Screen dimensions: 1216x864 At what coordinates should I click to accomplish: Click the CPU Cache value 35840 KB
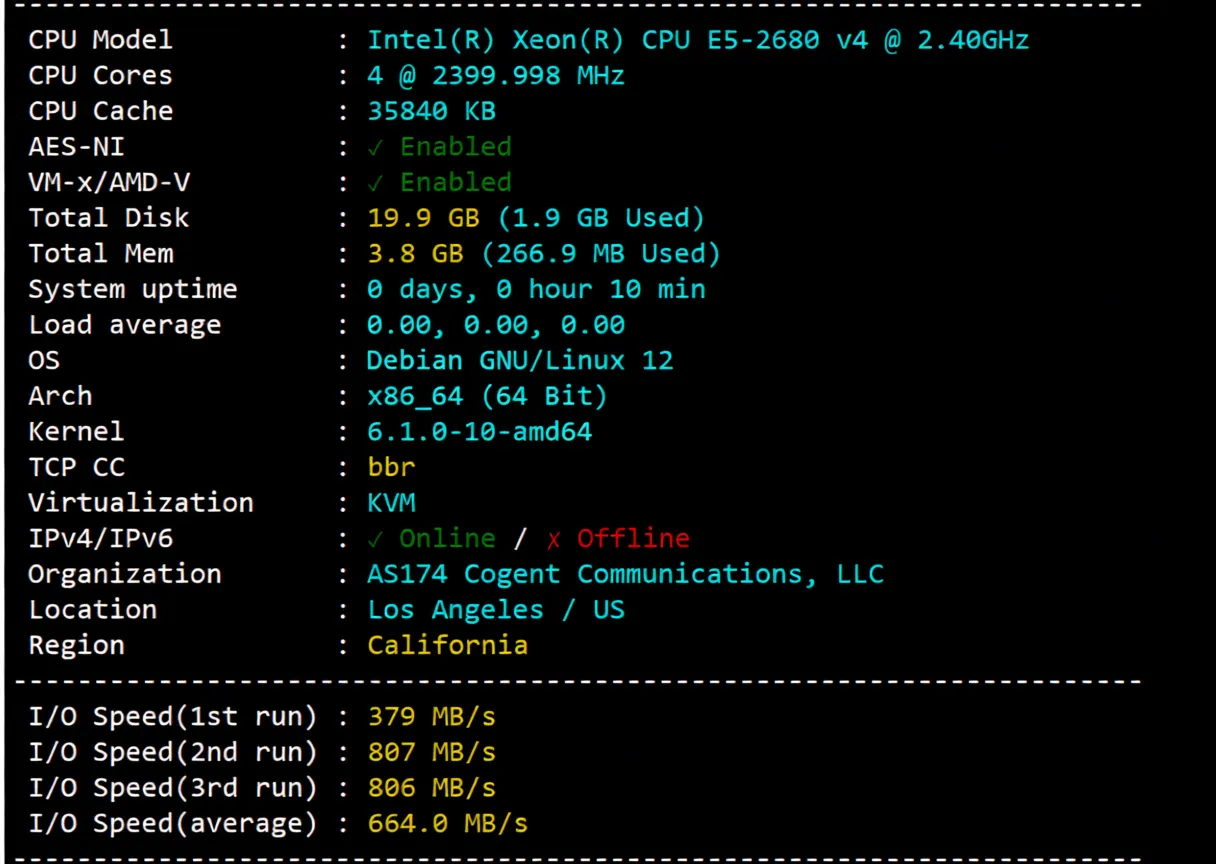coord(431,111)
